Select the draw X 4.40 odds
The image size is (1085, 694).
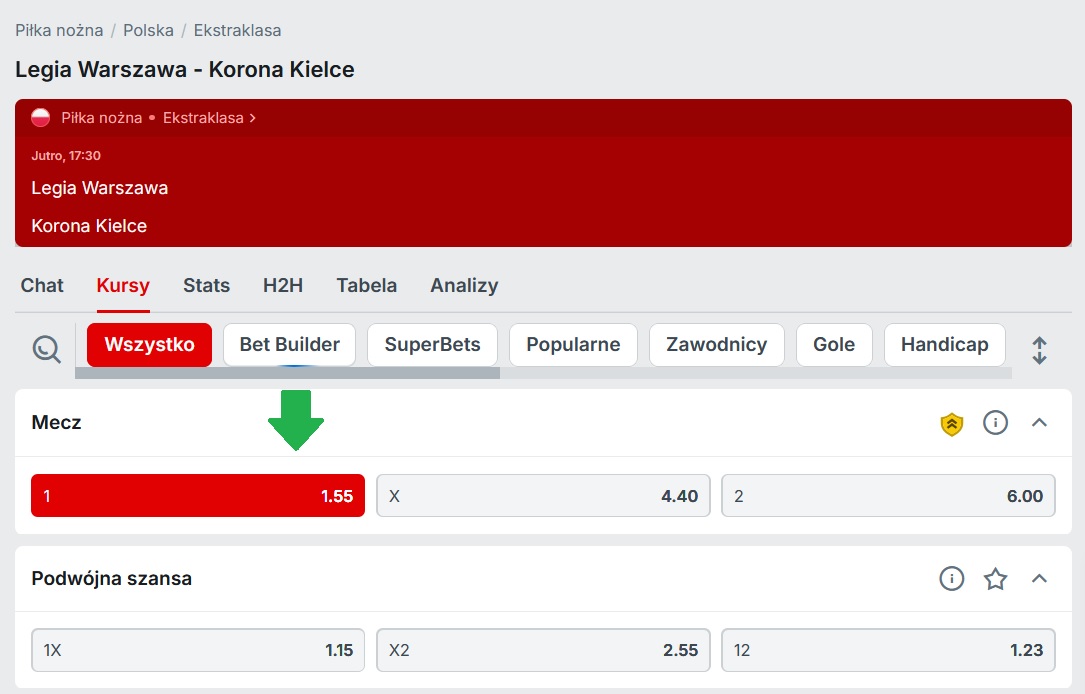click(543, 496)
